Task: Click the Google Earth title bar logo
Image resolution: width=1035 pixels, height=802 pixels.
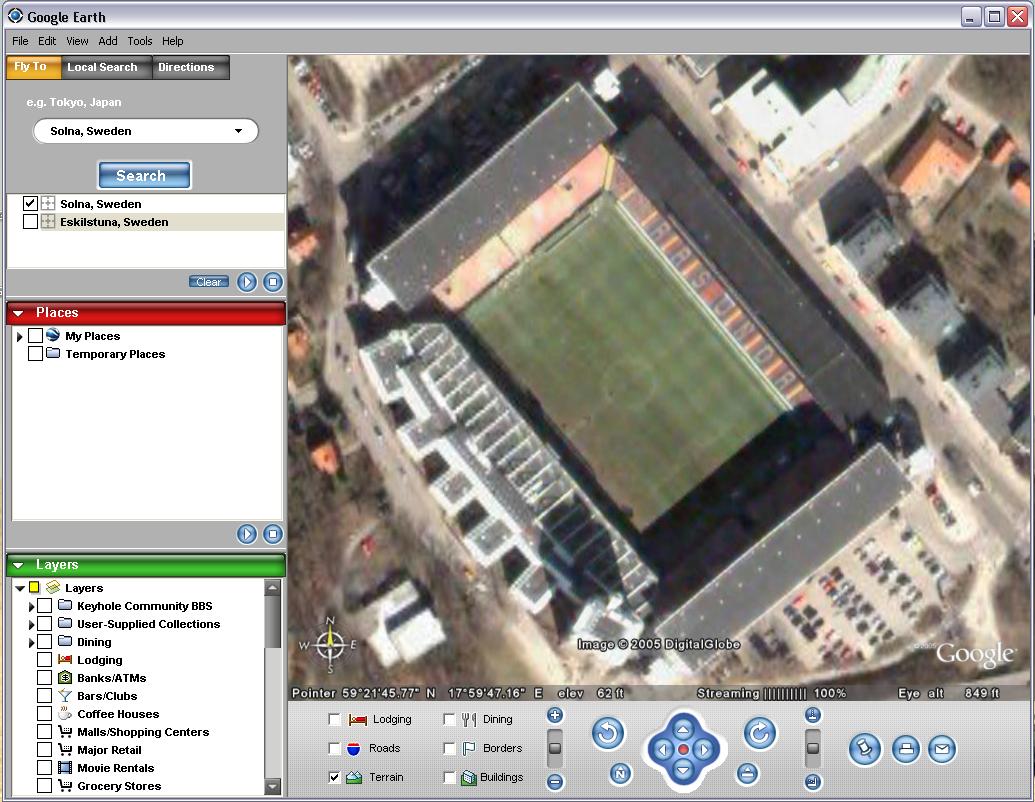Action: (x=15, y=16)
